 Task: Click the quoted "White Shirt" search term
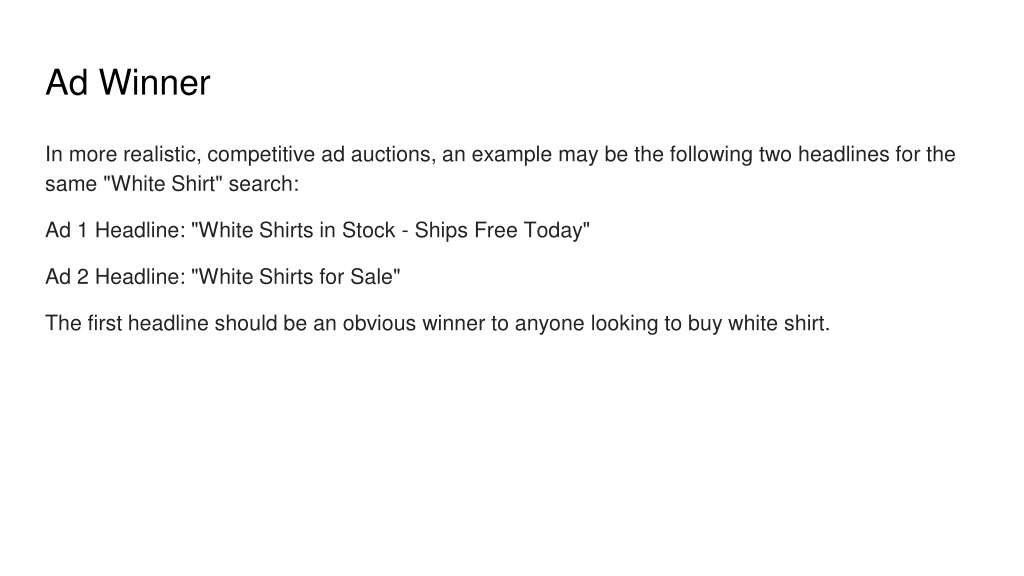pos(163,184)
